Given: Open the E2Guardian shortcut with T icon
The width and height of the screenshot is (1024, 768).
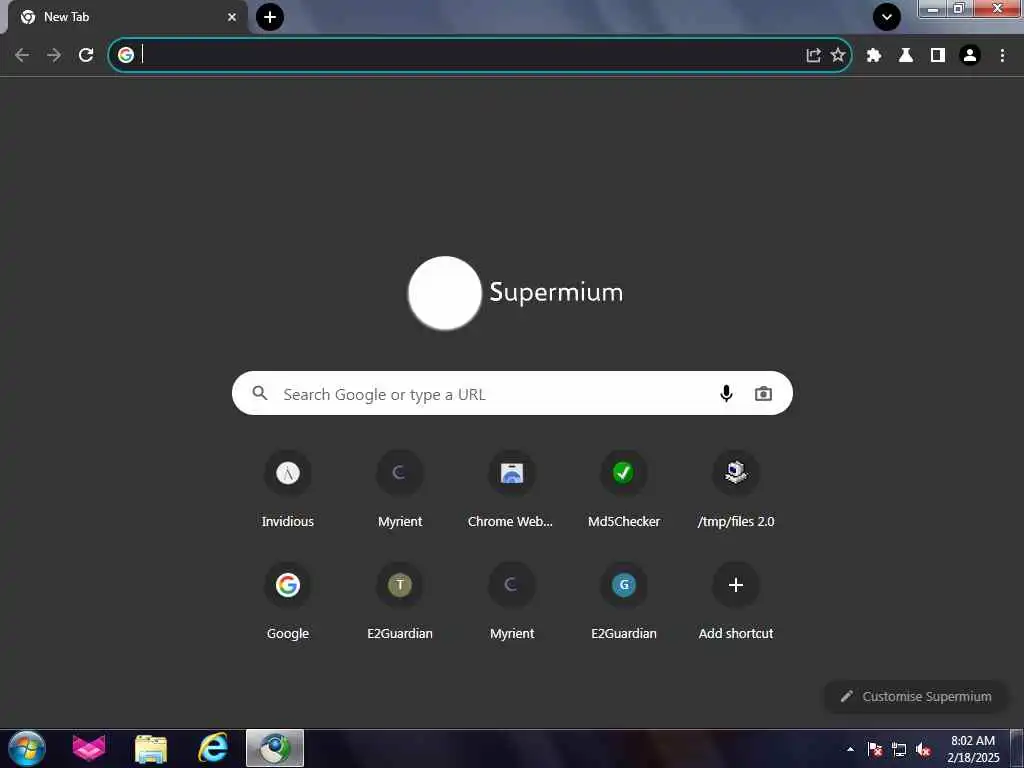Looking at the screenshot, I should coord(400,600).
